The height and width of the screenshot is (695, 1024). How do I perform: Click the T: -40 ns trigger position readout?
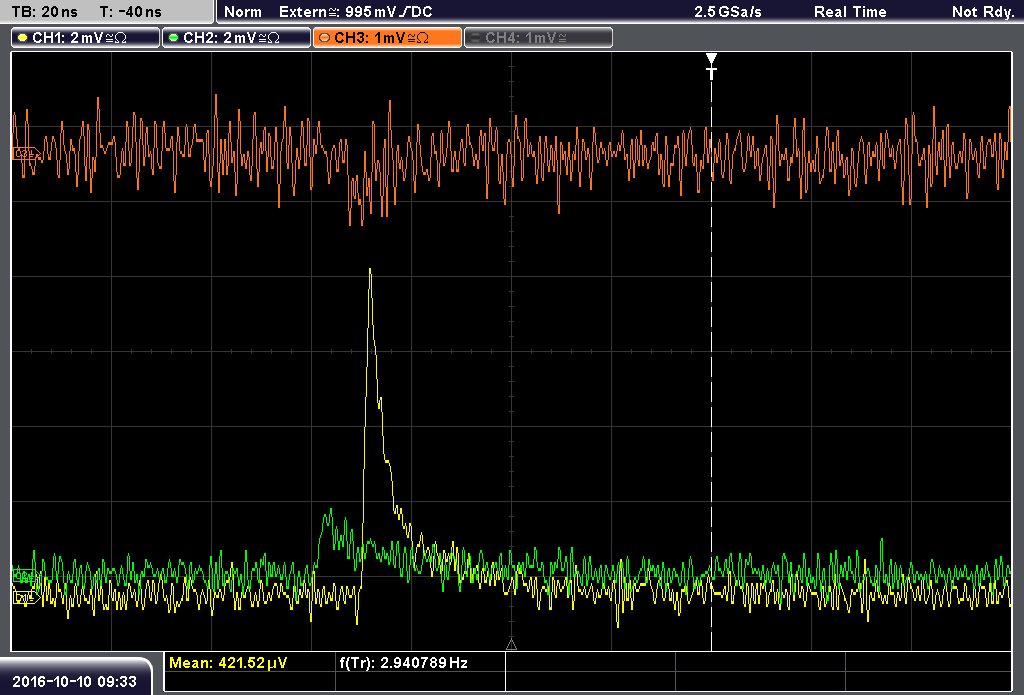131,12
